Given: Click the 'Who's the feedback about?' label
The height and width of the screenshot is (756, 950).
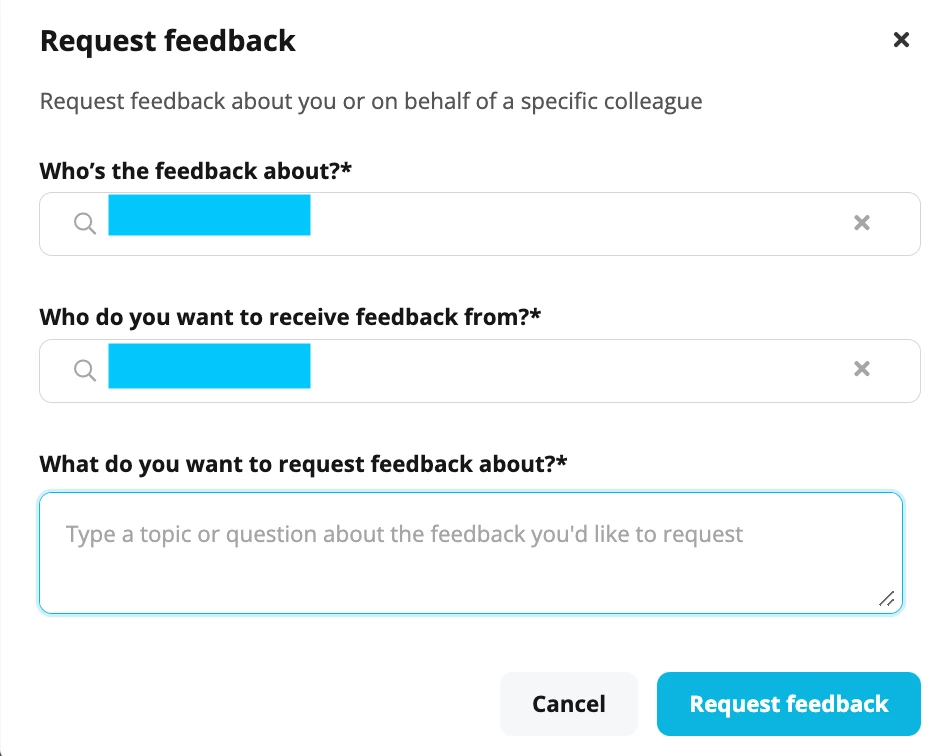Looking at the screenshot, I should (195, 171).
